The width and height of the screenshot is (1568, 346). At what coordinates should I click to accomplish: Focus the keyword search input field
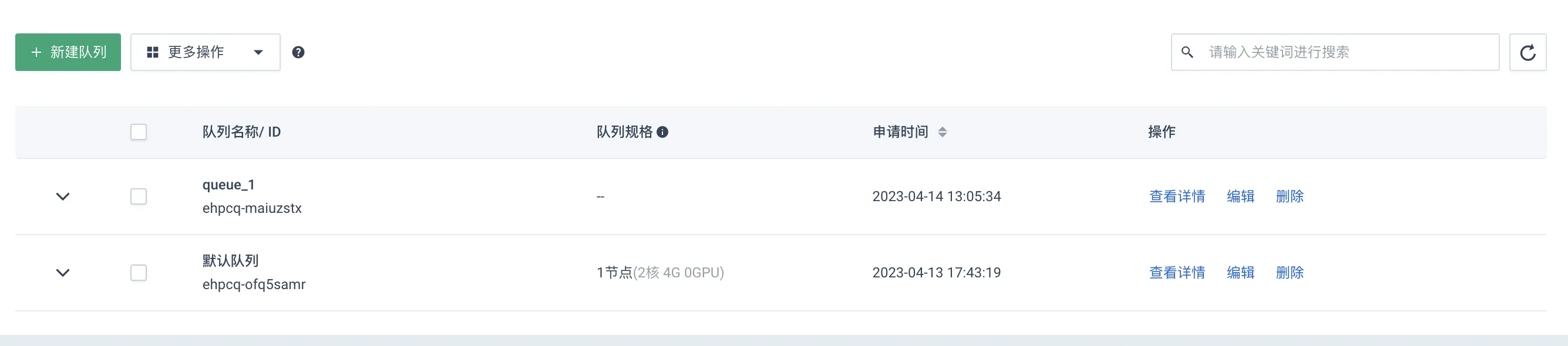[1335, 52]
